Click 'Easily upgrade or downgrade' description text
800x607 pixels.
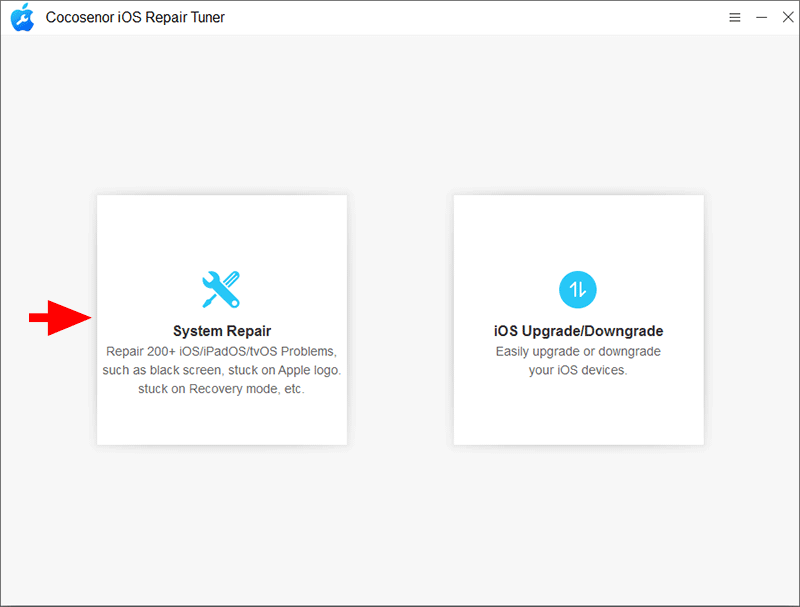coord(578,351)
